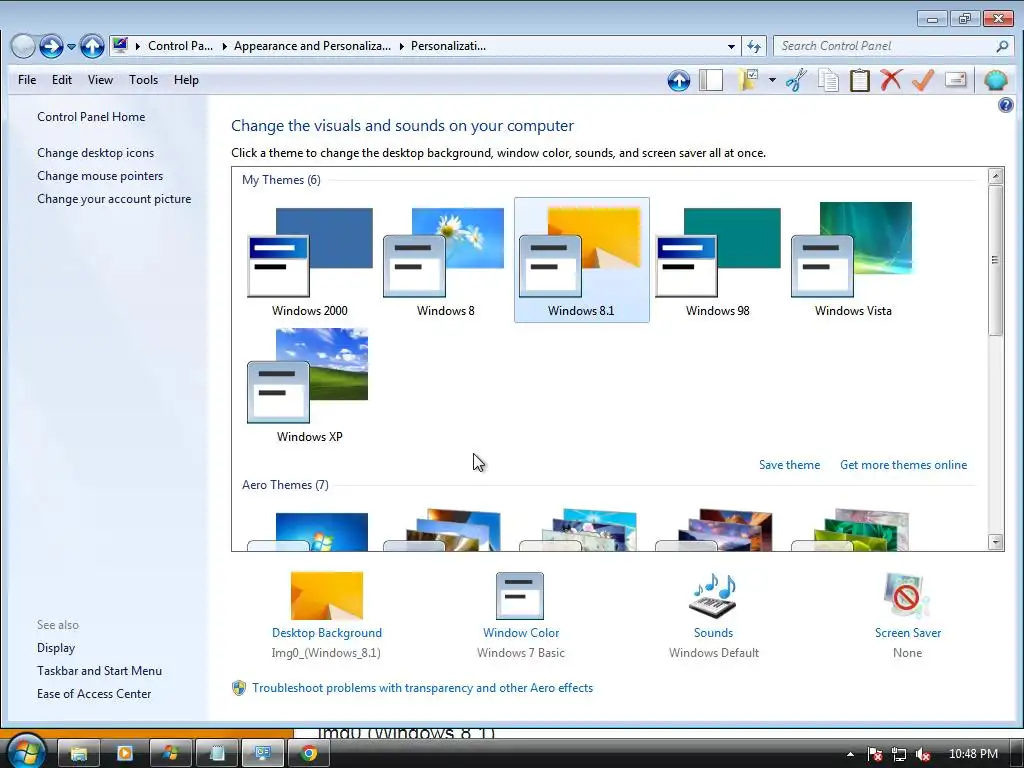Image resolution: width=1024 pixels, height=768 pixels.
Task: Open the File menu
Action: tap(27, 80)
